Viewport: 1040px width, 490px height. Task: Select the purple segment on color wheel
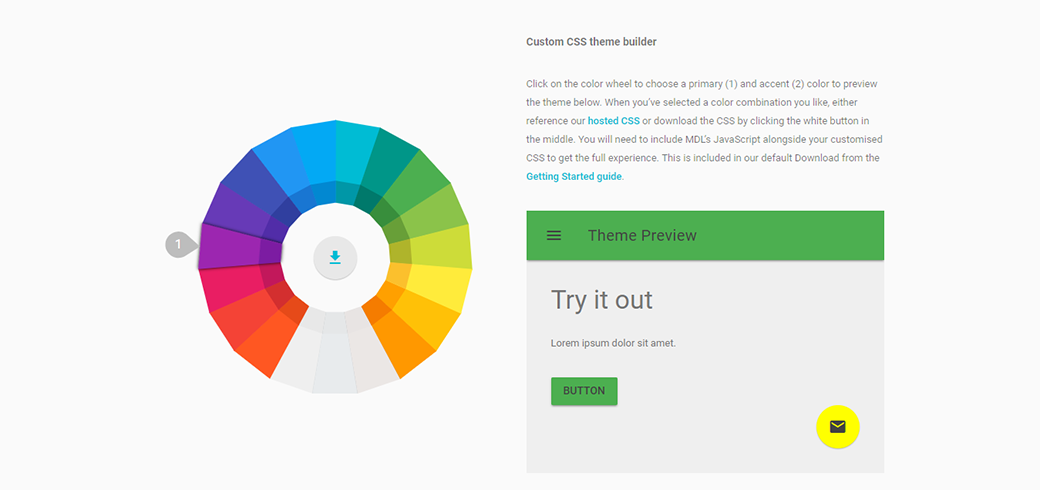pyautogui.click(x=230, y=246)
